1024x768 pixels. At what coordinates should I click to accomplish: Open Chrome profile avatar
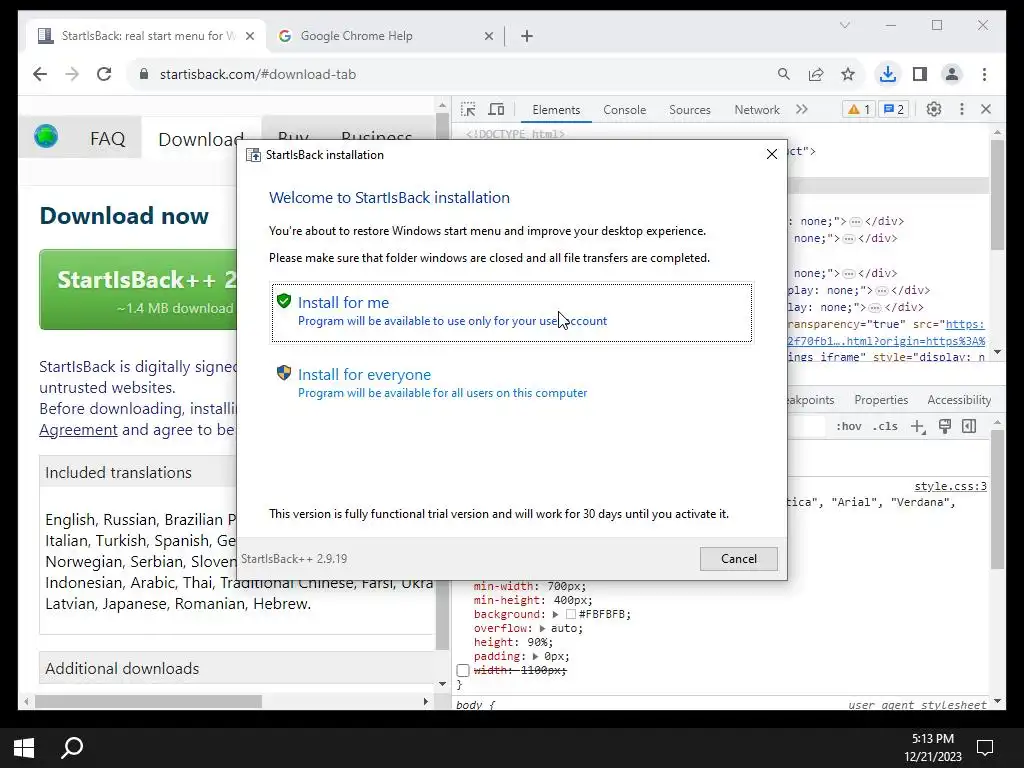(x=952, y=74)
